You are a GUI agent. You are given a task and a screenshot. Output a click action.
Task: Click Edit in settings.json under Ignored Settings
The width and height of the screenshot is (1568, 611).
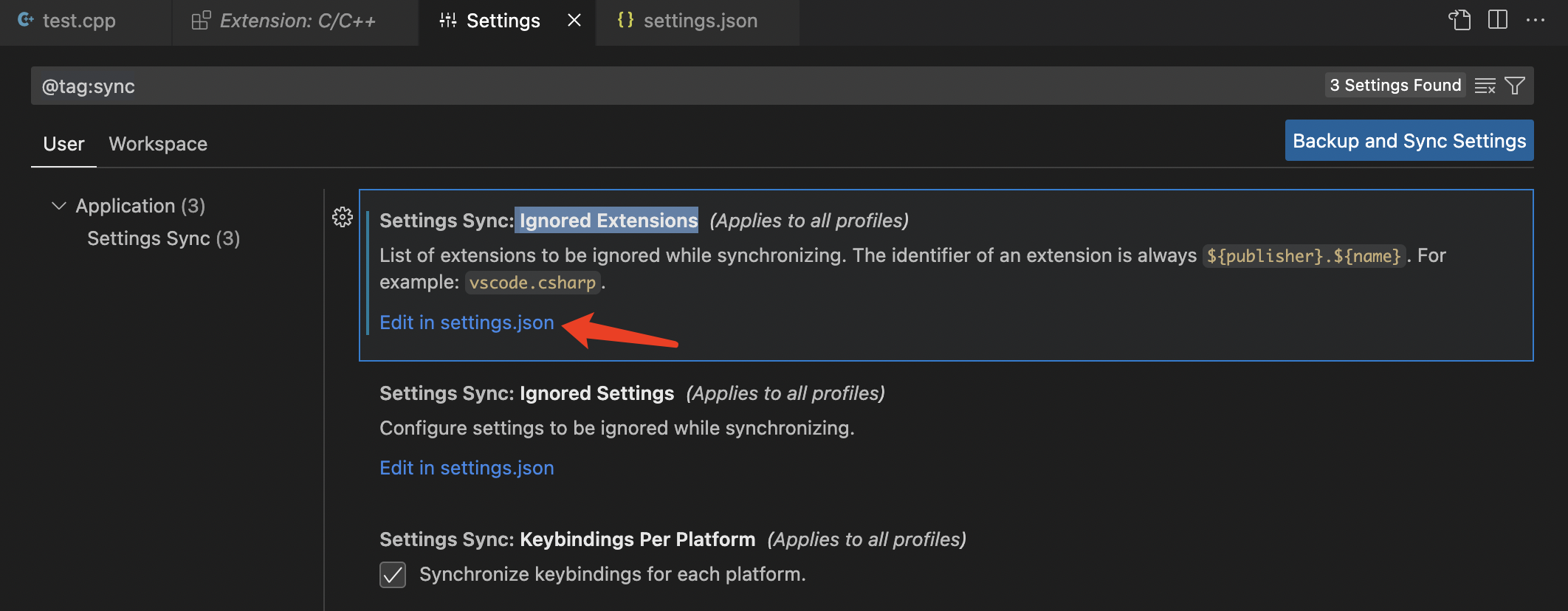tap(467, 468)
